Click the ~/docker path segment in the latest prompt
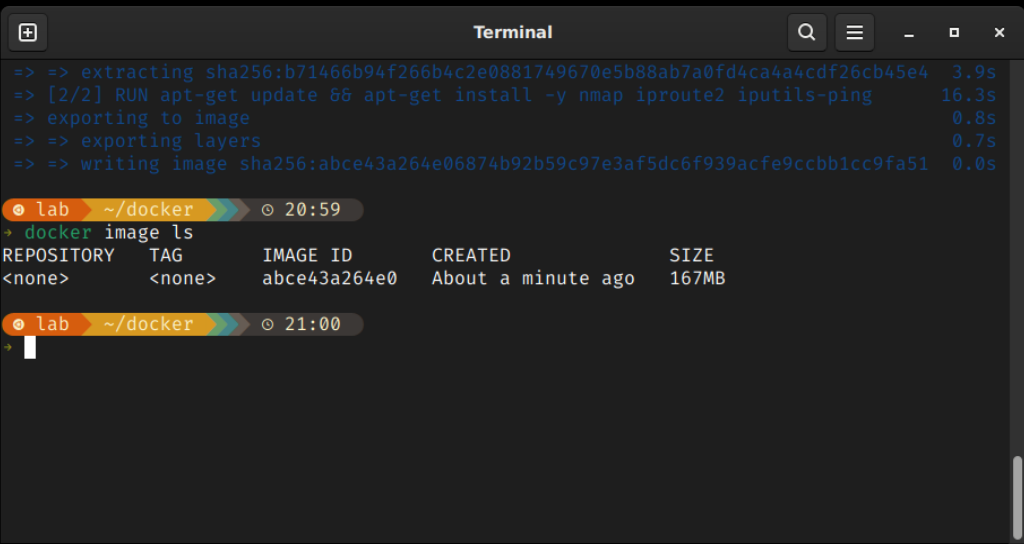Image resolution: width=1024 pixels, height=544 pixels. 148,324
